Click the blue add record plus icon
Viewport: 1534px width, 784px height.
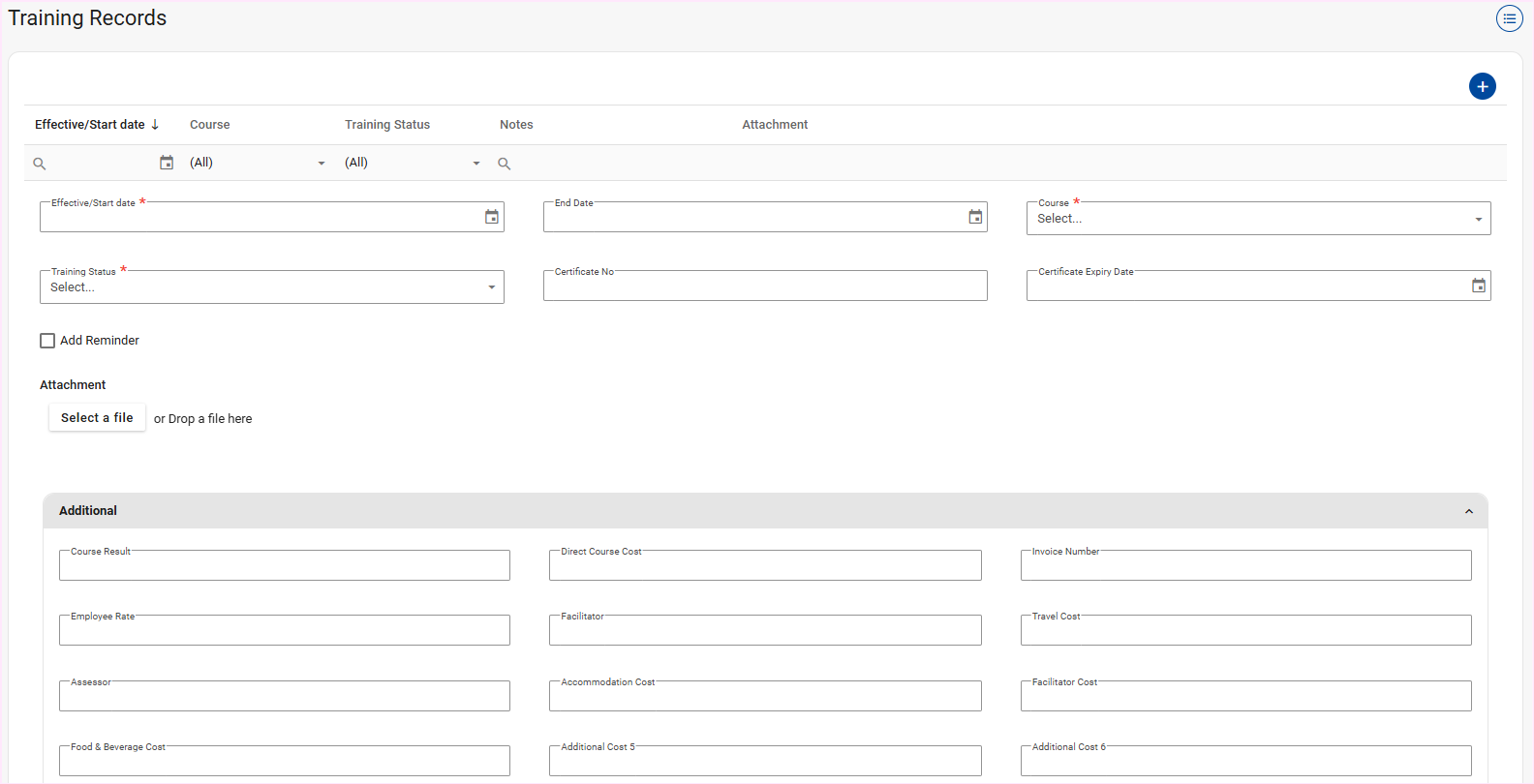tap(1482, 86)
